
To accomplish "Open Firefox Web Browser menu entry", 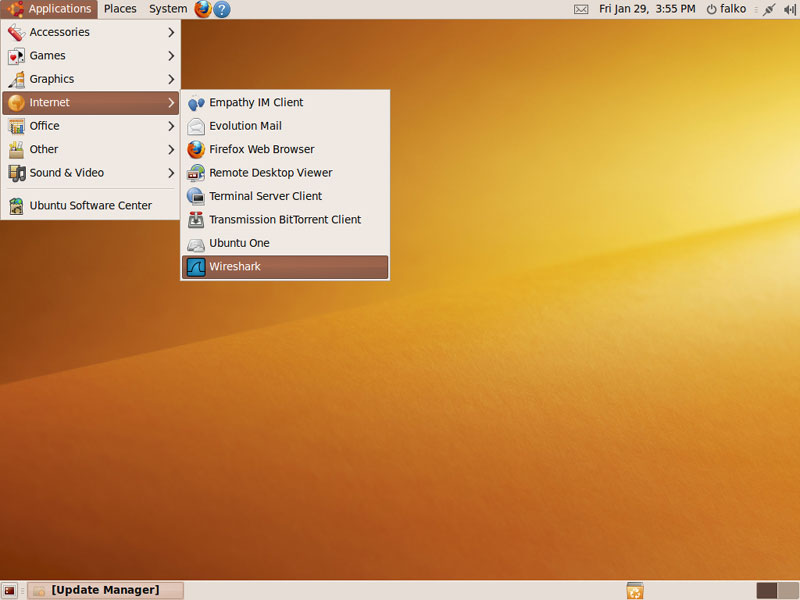I will coord(261,149).
